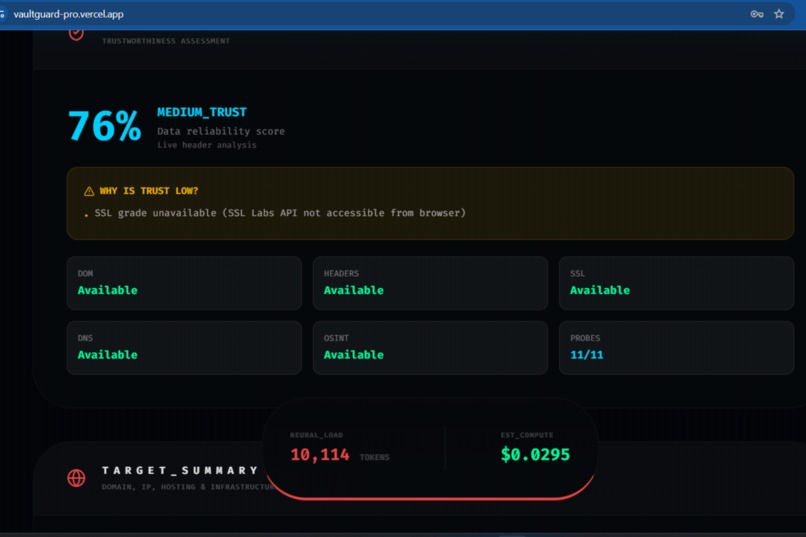This screenshot has width=806, height=537.
Task: Click the warning triangle icon in trust notice
Action: point(89,191)
